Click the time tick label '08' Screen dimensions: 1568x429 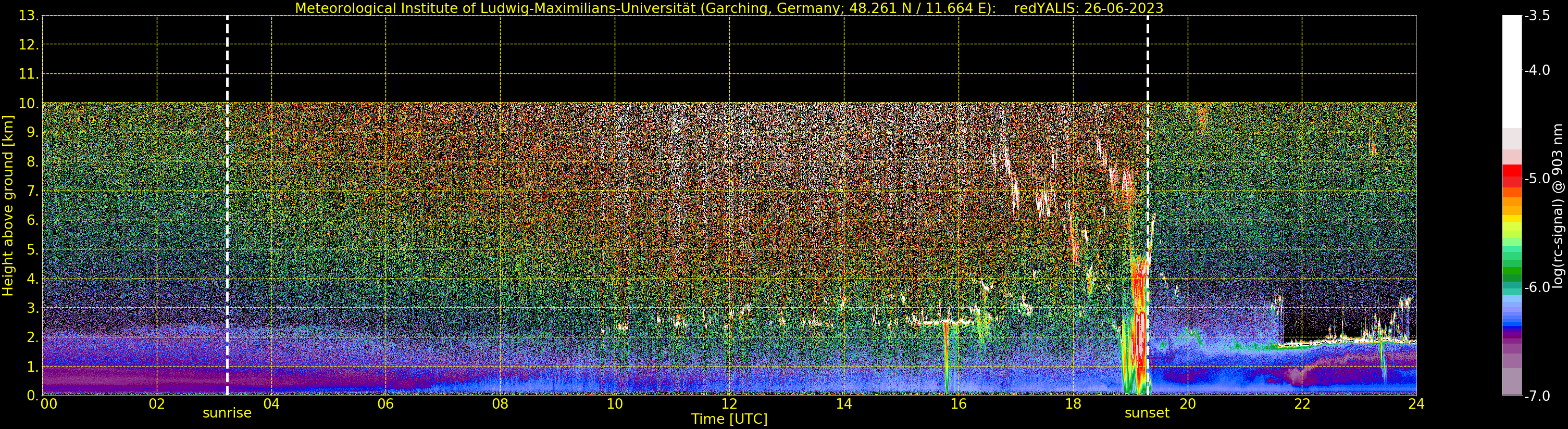(500, 404)
